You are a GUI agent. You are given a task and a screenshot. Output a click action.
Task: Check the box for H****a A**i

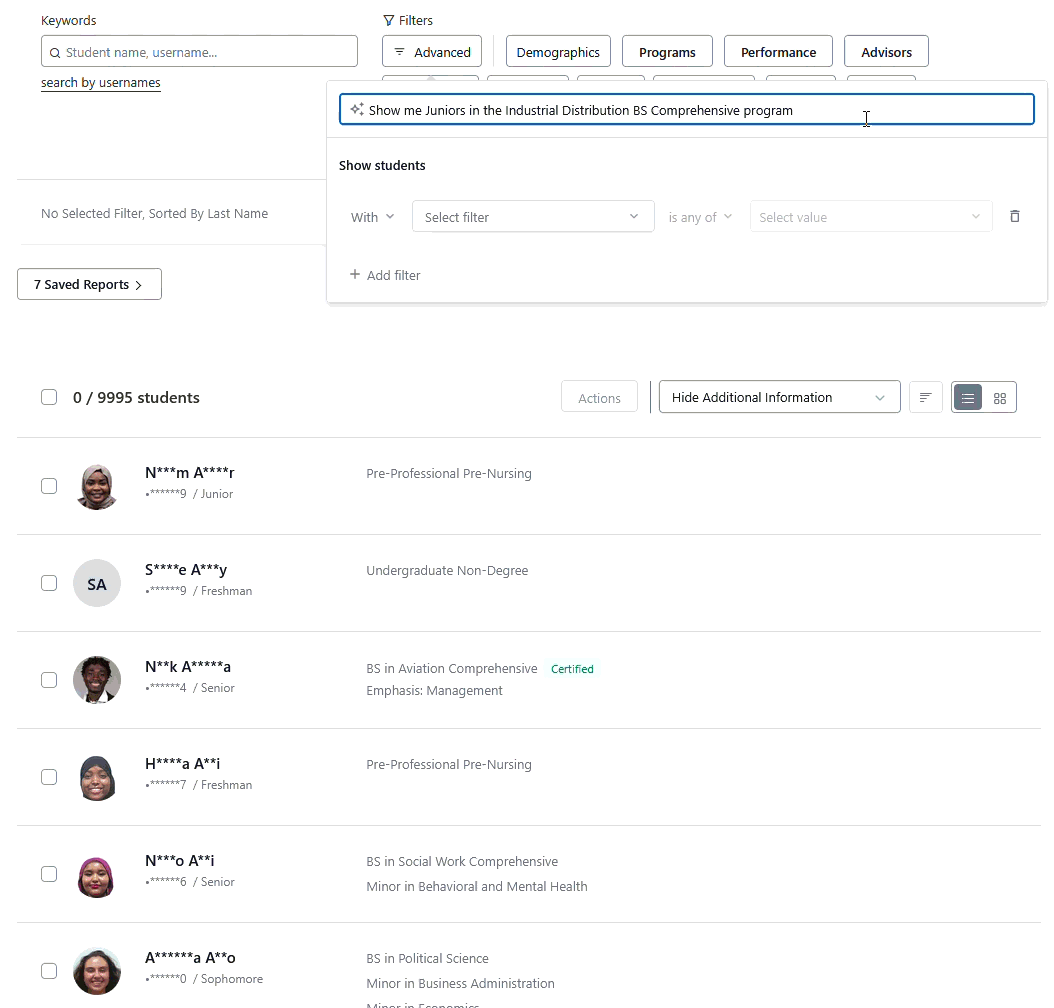[x=49, y=777]
